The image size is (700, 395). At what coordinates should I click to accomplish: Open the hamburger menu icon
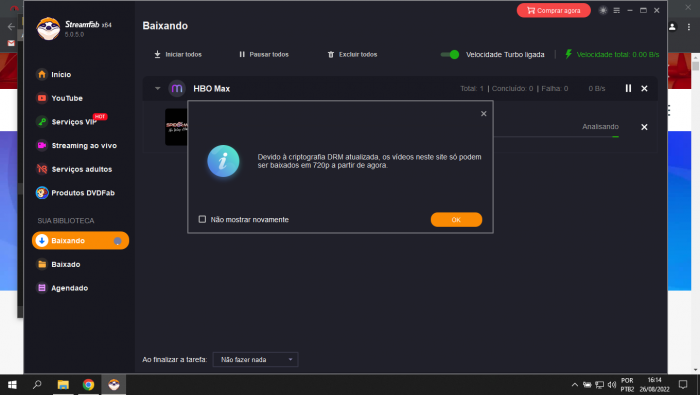(617, 10)
